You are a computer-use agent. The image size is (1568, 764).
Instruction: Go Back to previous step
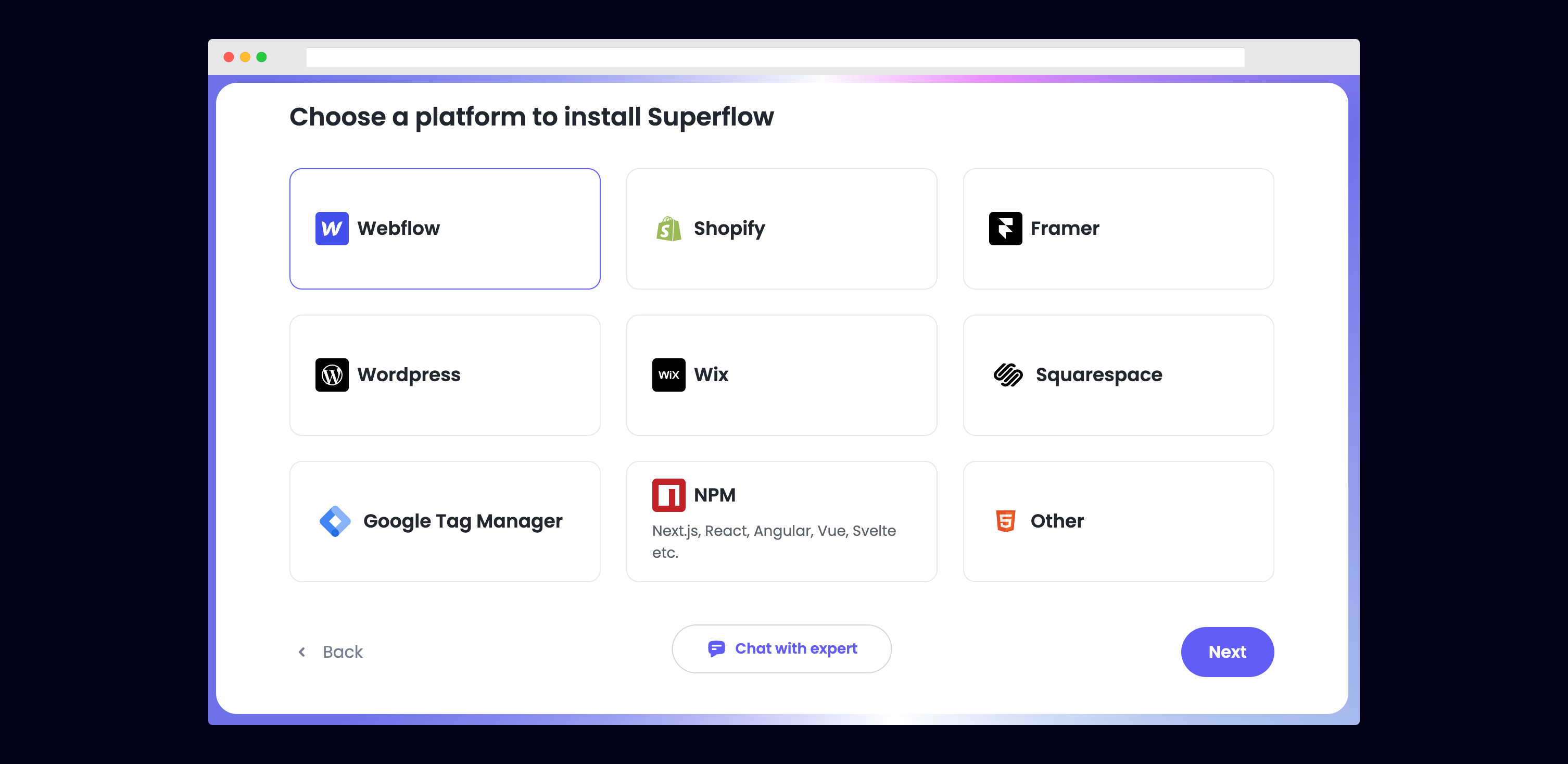342,652
